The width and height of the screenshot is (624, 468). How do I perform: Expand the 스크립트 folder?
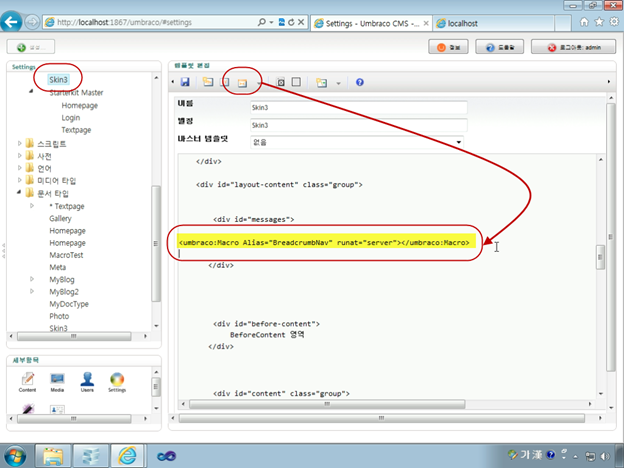19,143
